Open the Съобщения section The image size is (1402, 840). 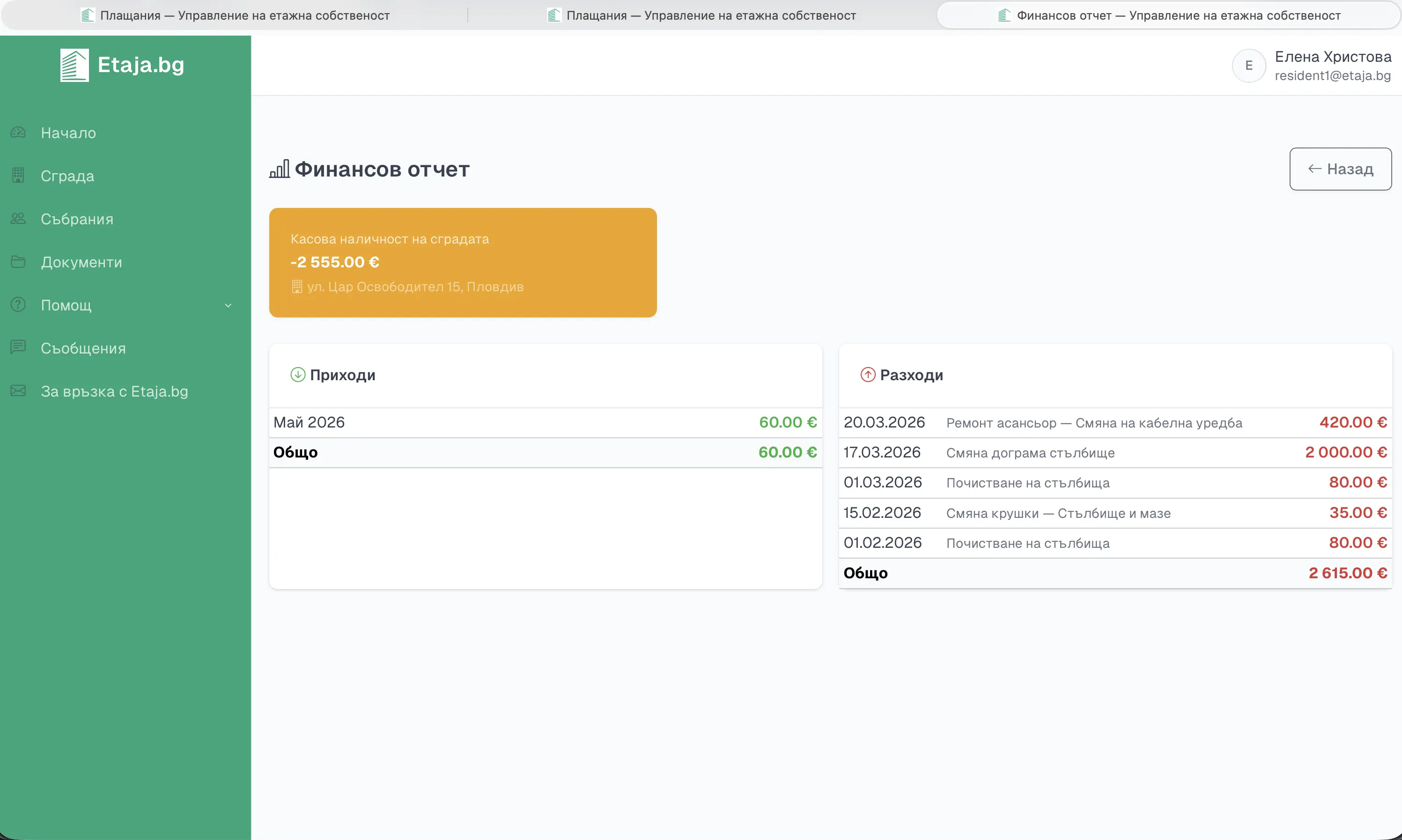pyautogui.click(x=125, y=348)
